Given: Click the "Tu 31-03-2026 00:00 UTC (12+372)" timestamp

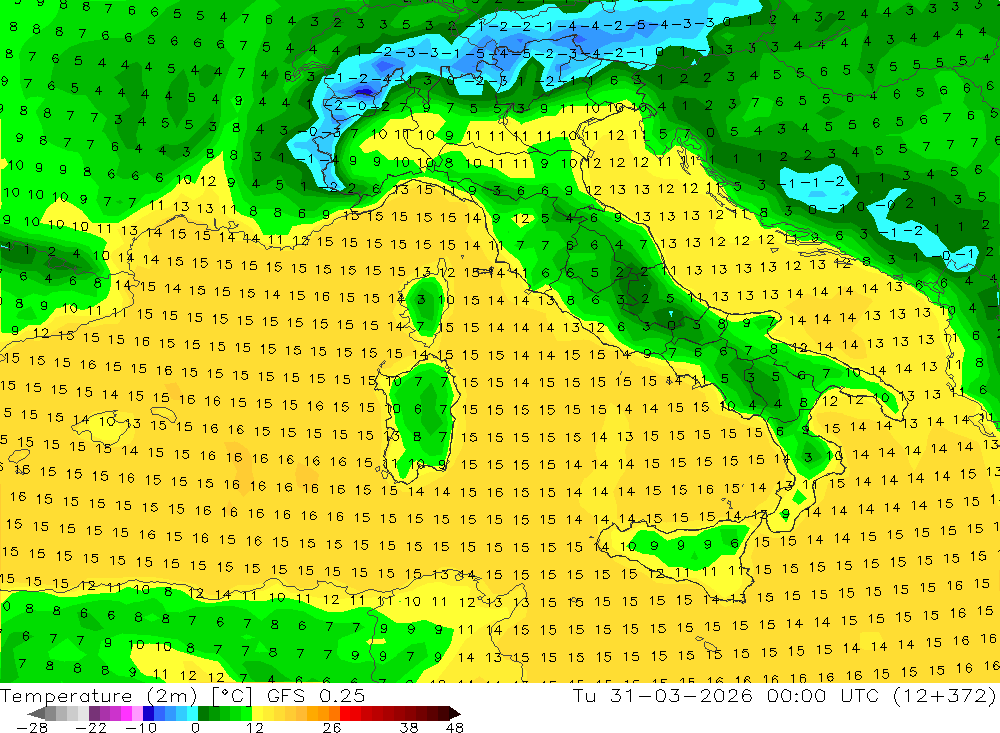Looking at the screenshot, I should tap(784, 696).
